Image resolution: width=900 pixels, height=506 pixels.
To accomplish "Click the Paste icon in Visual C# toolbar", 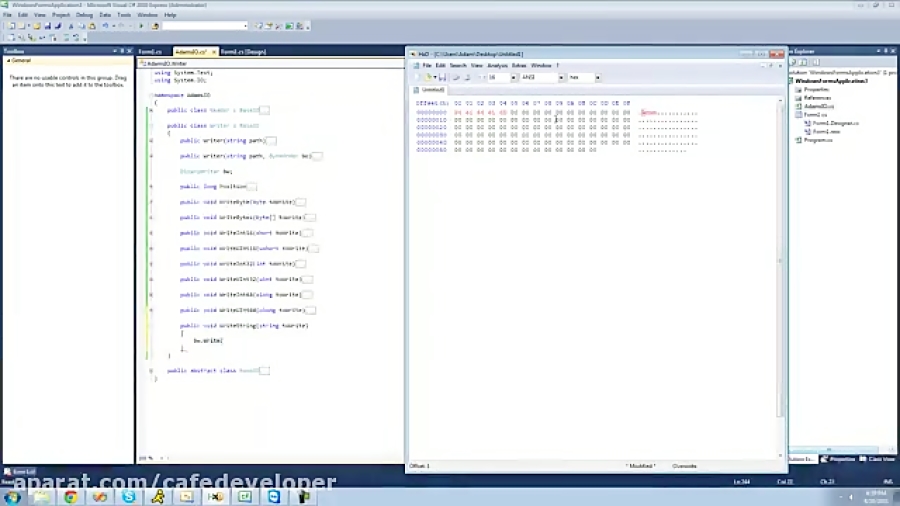I will pyautogui.click(x=92, y=26).
